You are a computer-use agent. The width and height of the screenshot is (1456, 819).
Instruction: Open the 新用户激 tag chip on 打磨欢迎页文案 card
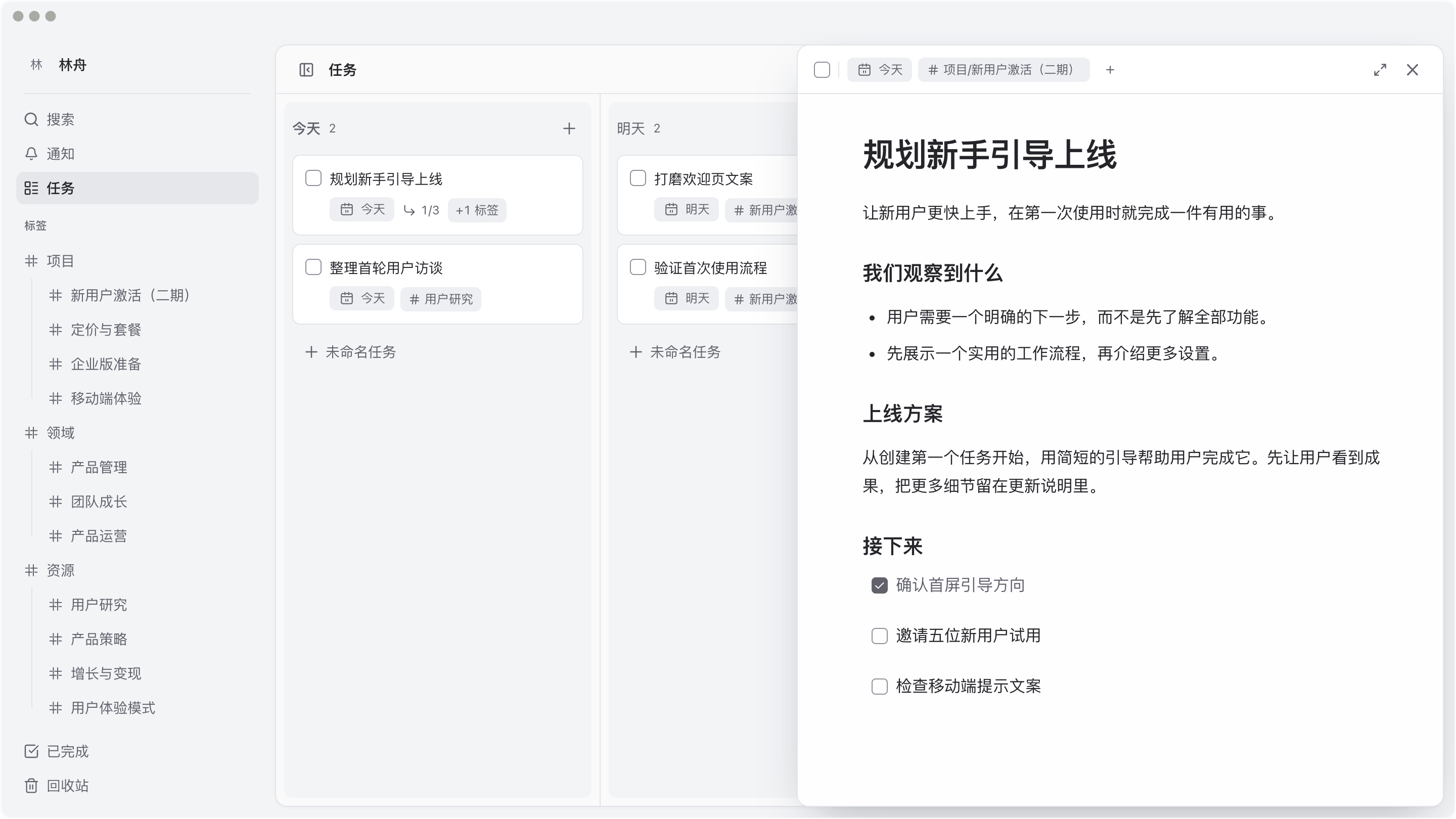[761, 210]
